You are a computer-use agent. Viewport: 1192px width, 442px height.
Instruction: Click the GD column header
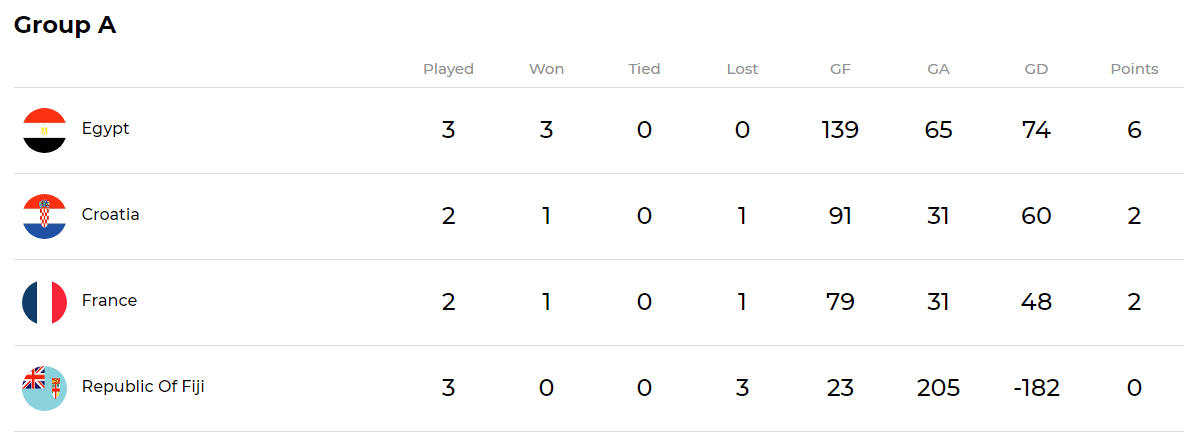coord(1036,69)
